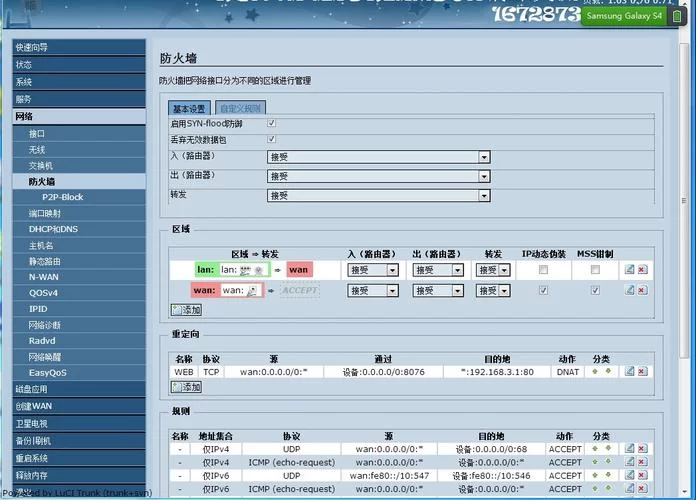The height and width of the screenshot is (500, 696).
Task: Open the general 转发 policy dropdown
Action: [379, 195]
